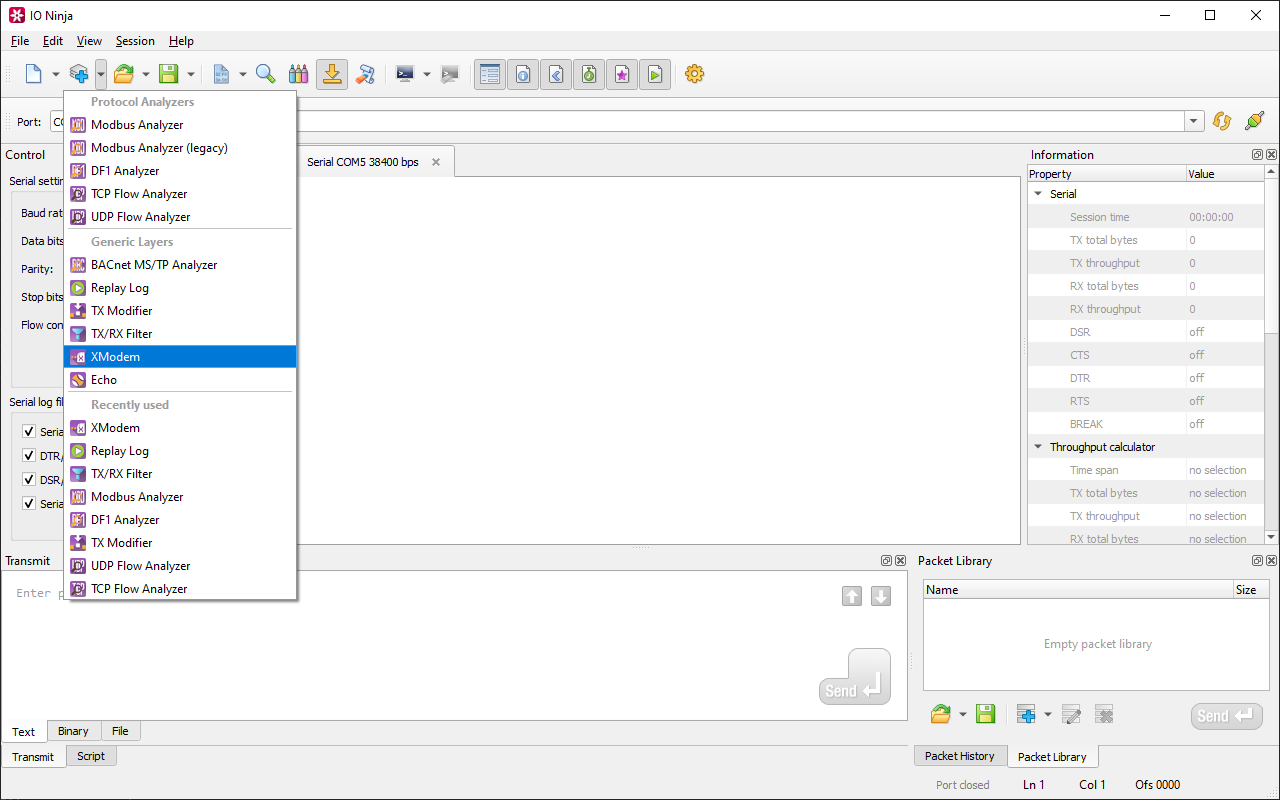The height and width of the screenshot is (800, 1280).
Task: Click the binary log page icon in toolbar
Action: pos(221,74)
